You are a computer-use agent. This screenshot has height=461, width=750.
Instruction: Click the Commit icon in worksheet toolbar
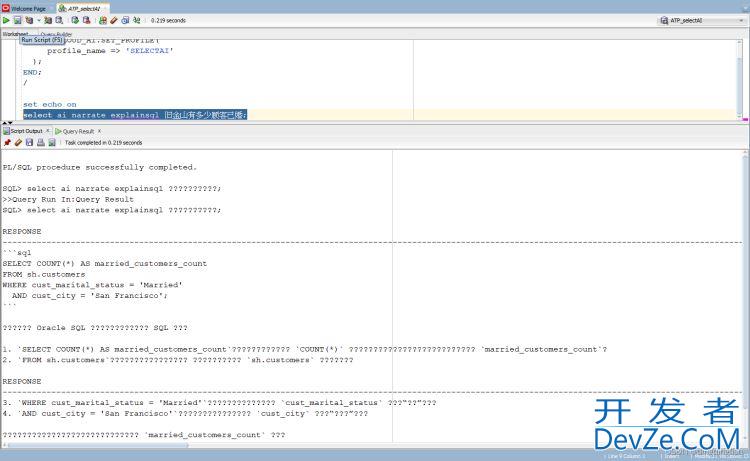click(75, 20)
